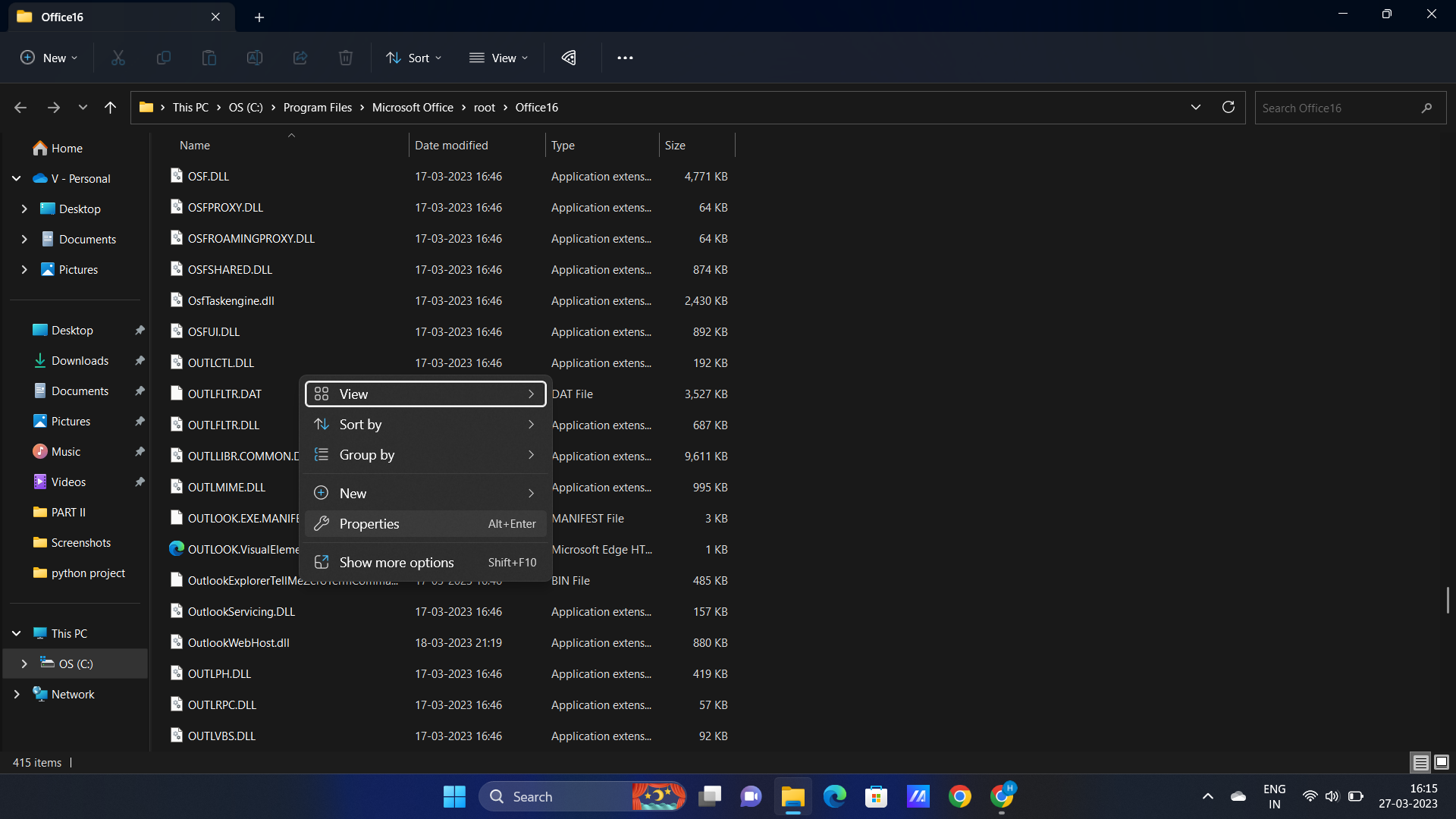
Task: Open Task View on taskbar
Action: click(710, 796)
